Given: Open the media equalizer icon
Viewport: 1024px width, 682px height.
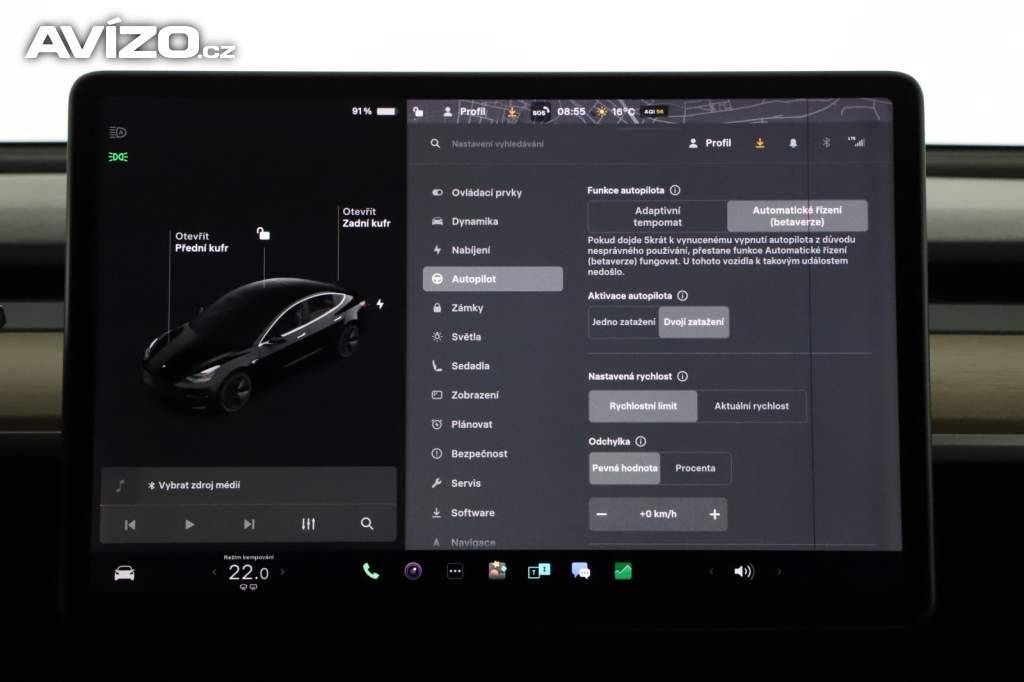Looking at the screenshot, I should [308, 524].
